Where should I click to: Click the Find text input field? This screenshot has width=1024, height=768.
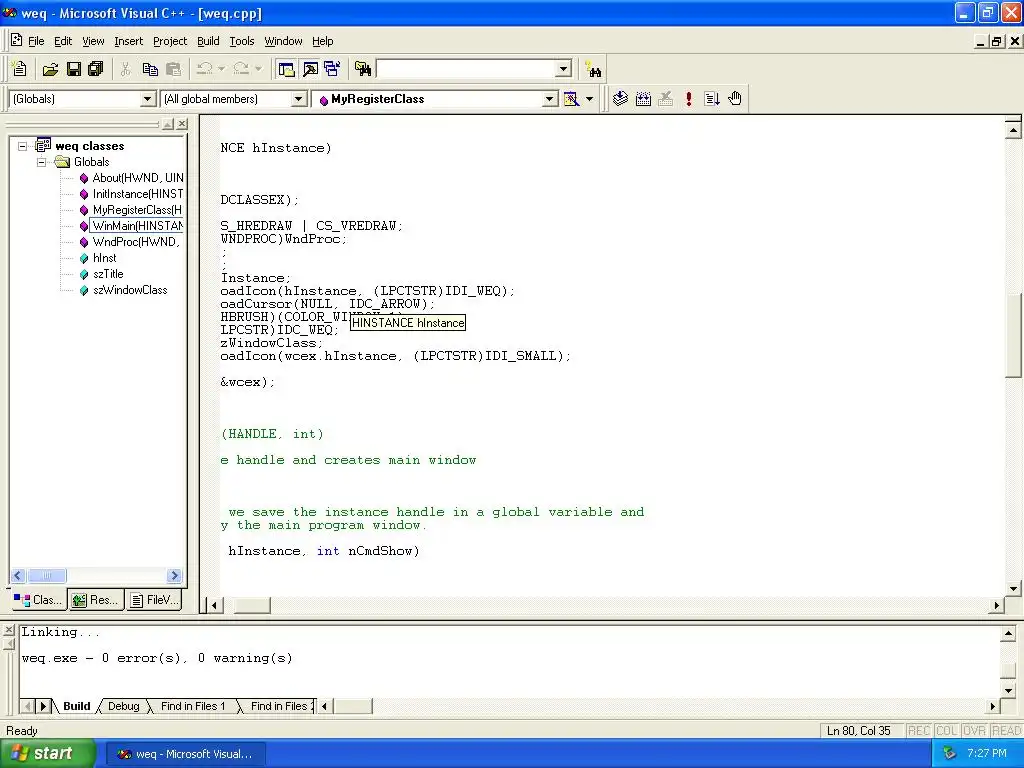[466, 69]
